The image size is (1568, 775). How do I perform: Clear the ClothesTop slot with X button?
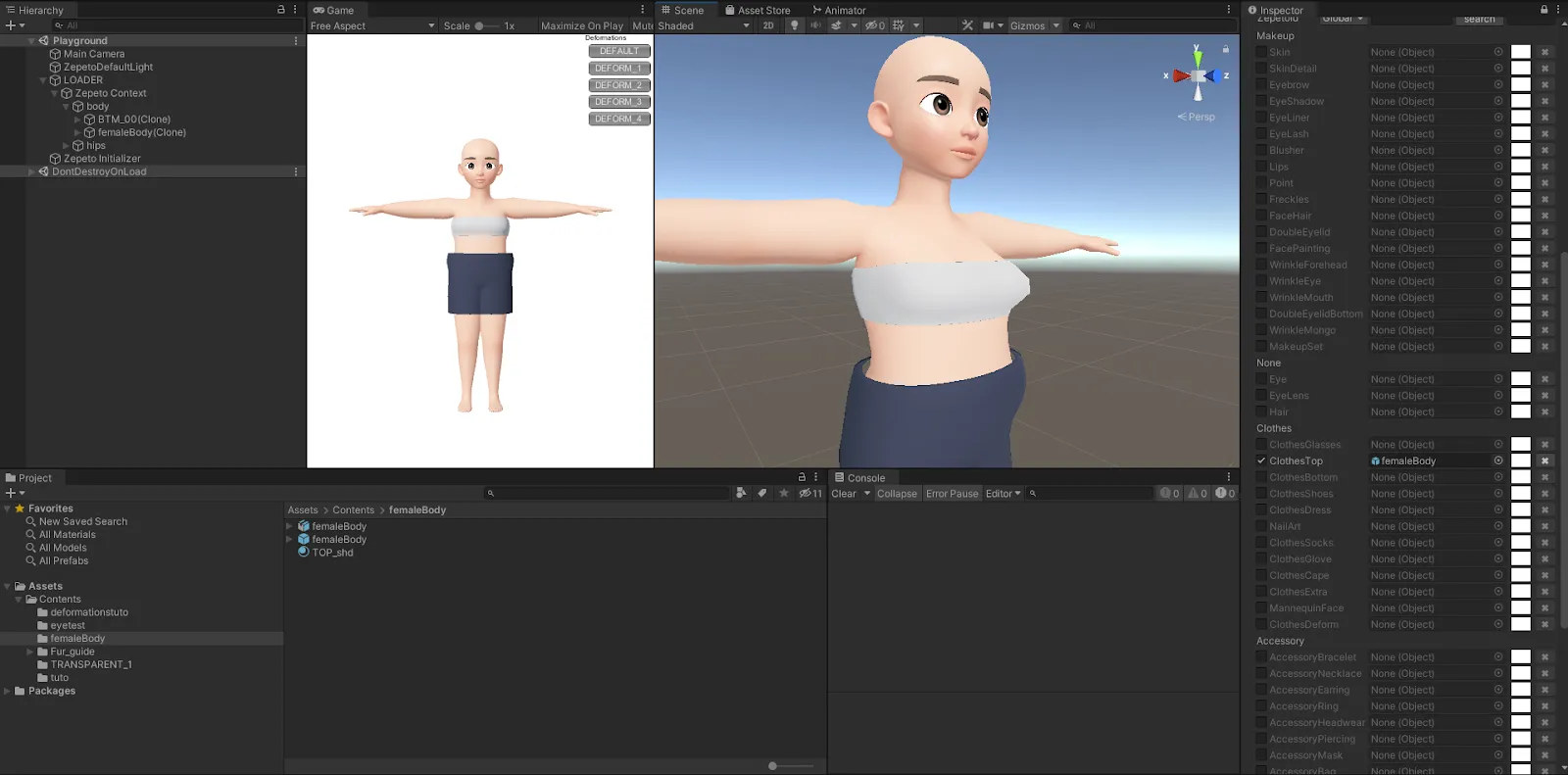(1545, 460)
